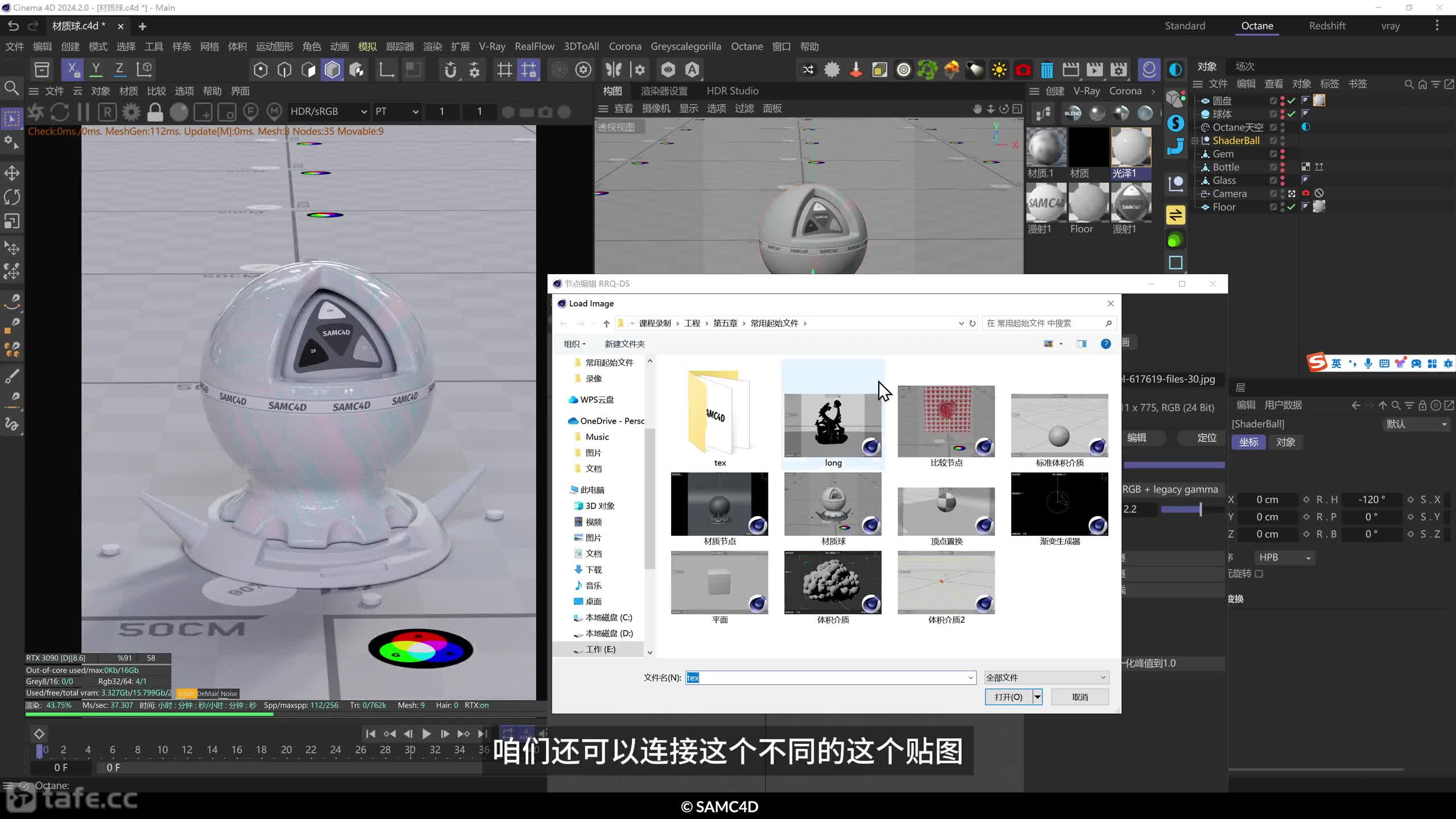Toggle layer box of Octane天空 object
The image size is (1456, 819).
click(1273, 127)
